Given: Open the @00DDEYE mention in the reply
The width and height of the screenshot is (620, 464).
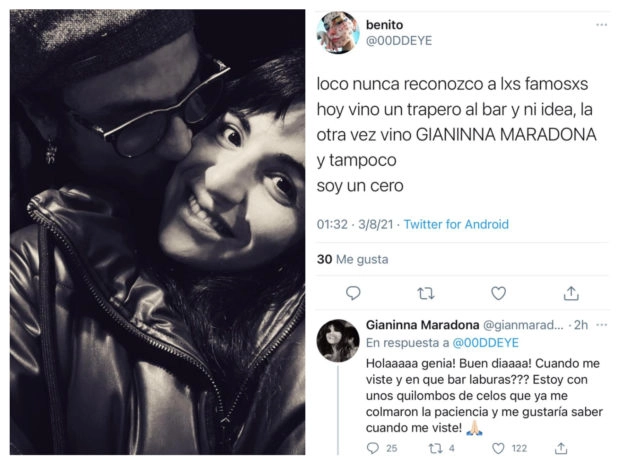Looking at the screenshot, I should click(485, 343).
